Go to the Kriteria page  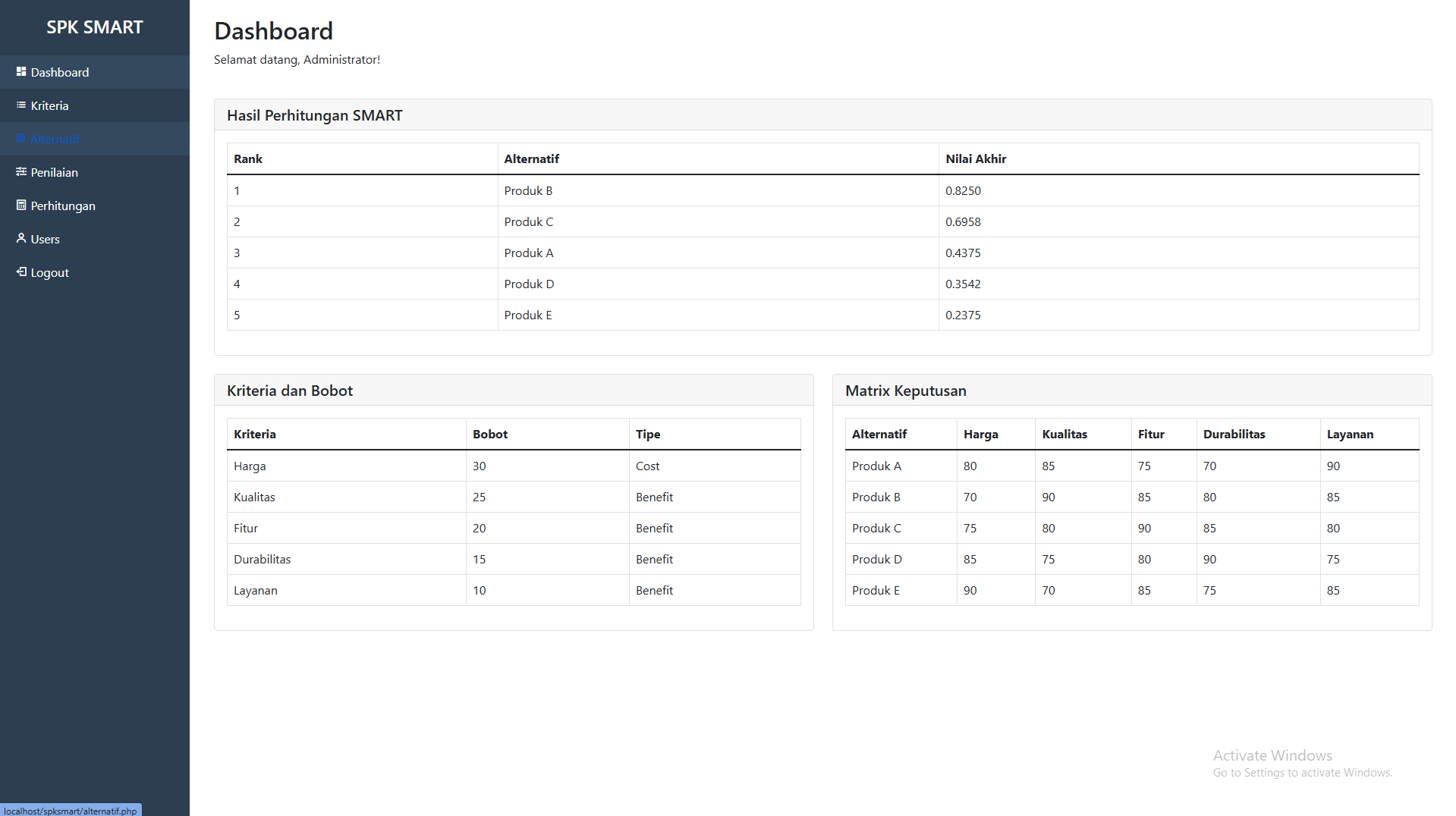click(95, 105)
